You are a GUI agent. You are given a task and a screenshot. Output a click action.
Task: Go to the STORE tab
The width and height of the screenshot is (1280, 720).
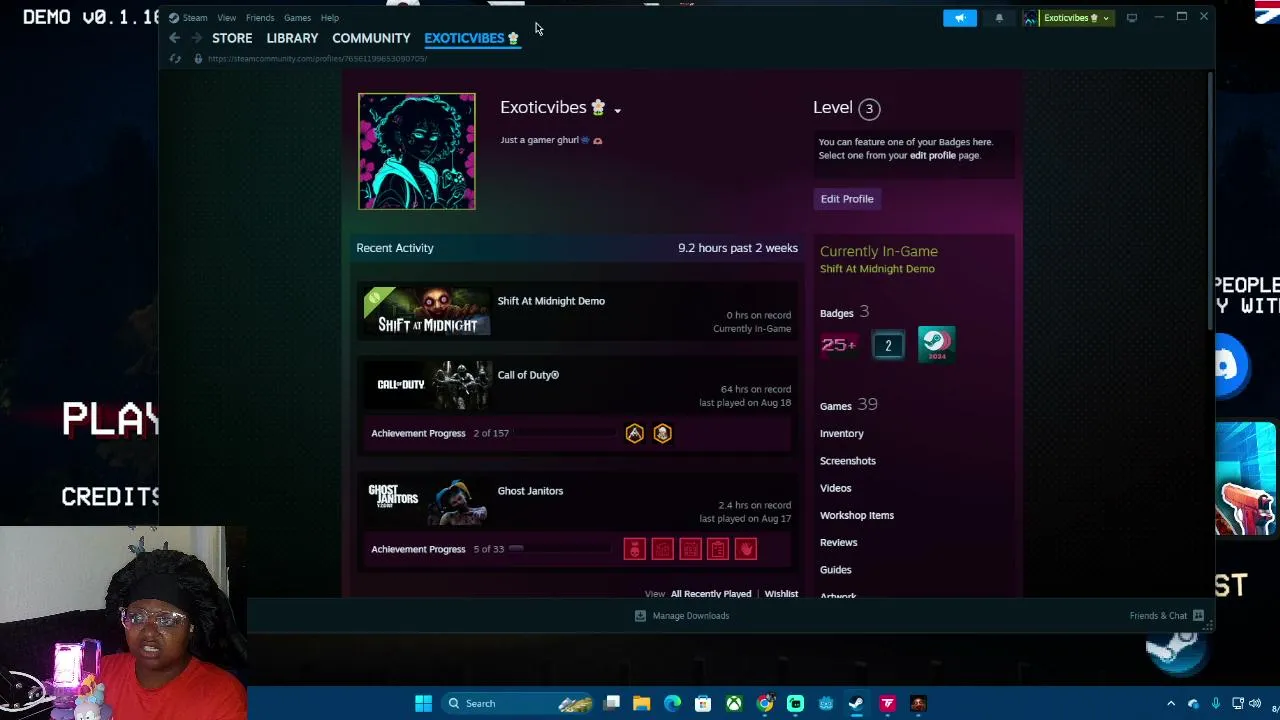point(232,38)
